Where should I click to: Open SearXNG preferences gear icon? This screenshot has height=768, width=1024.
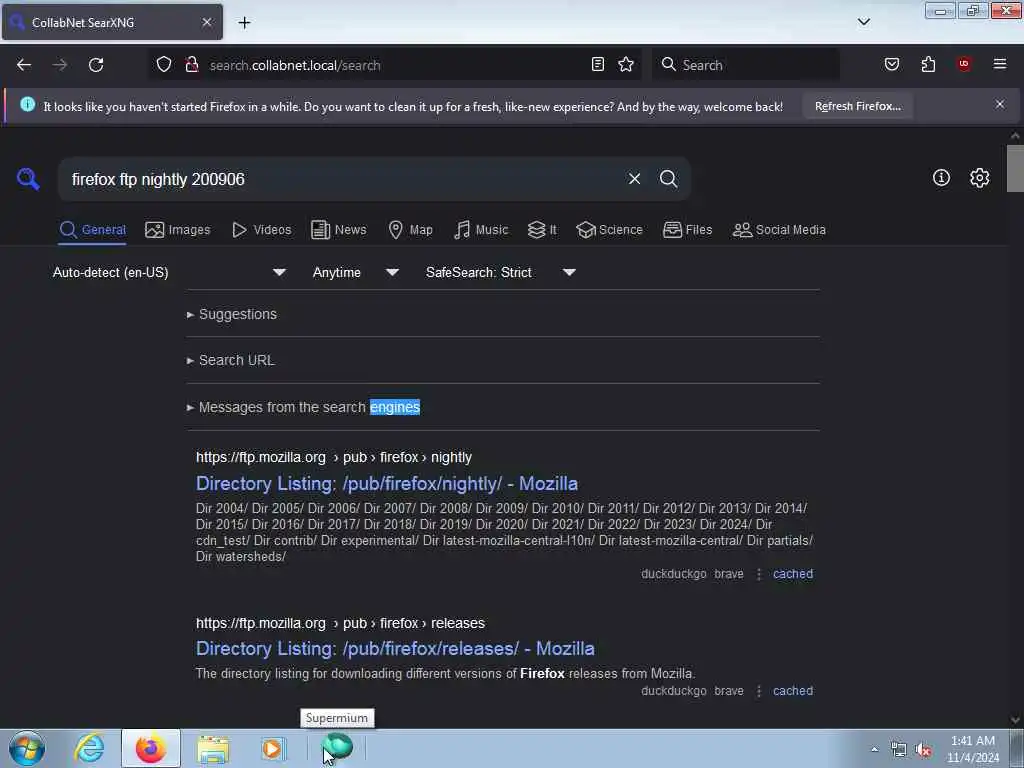(x=979, y=178)
